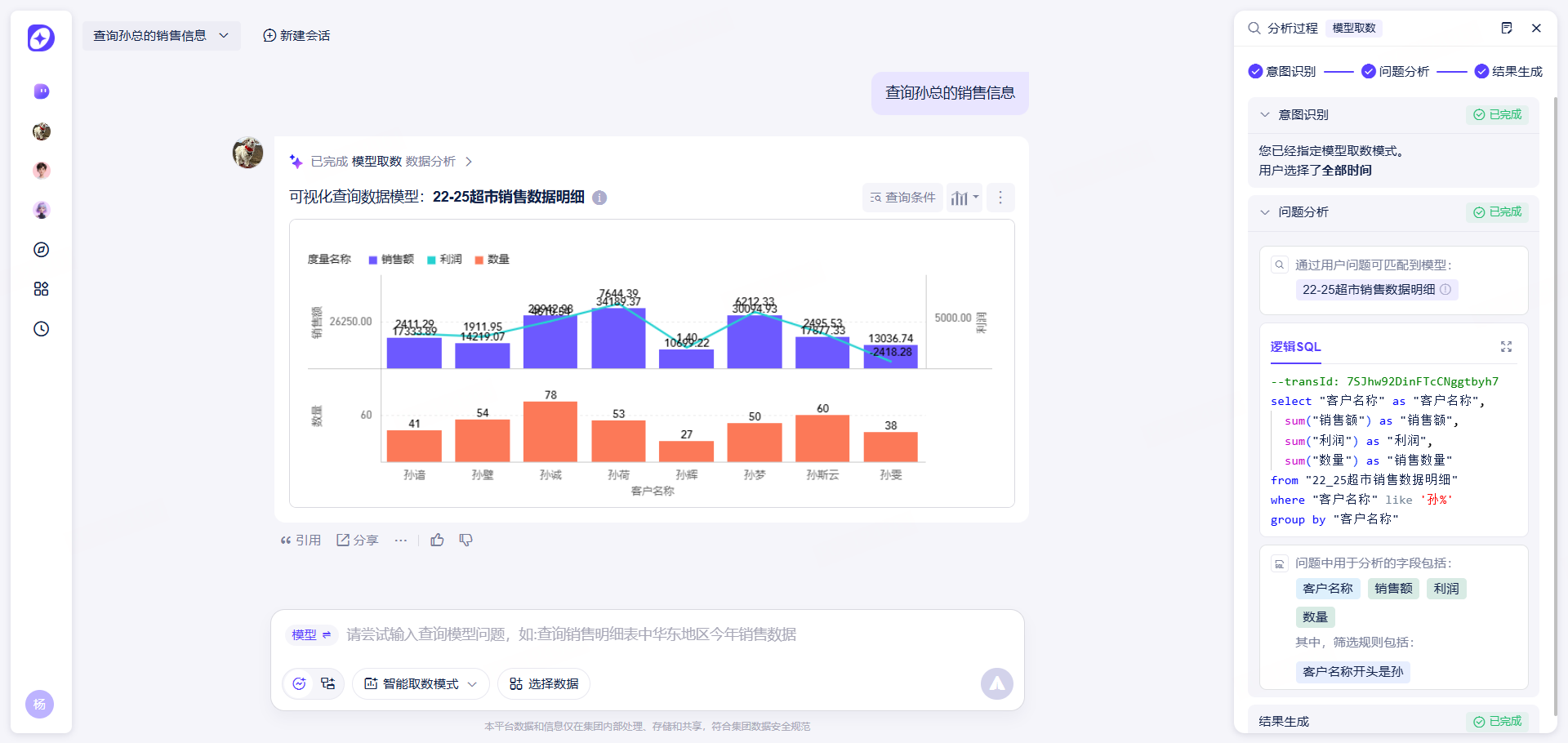Open the compass discover icon in sidebar
Screen dimensions: 1568x743
pos(42,250)
